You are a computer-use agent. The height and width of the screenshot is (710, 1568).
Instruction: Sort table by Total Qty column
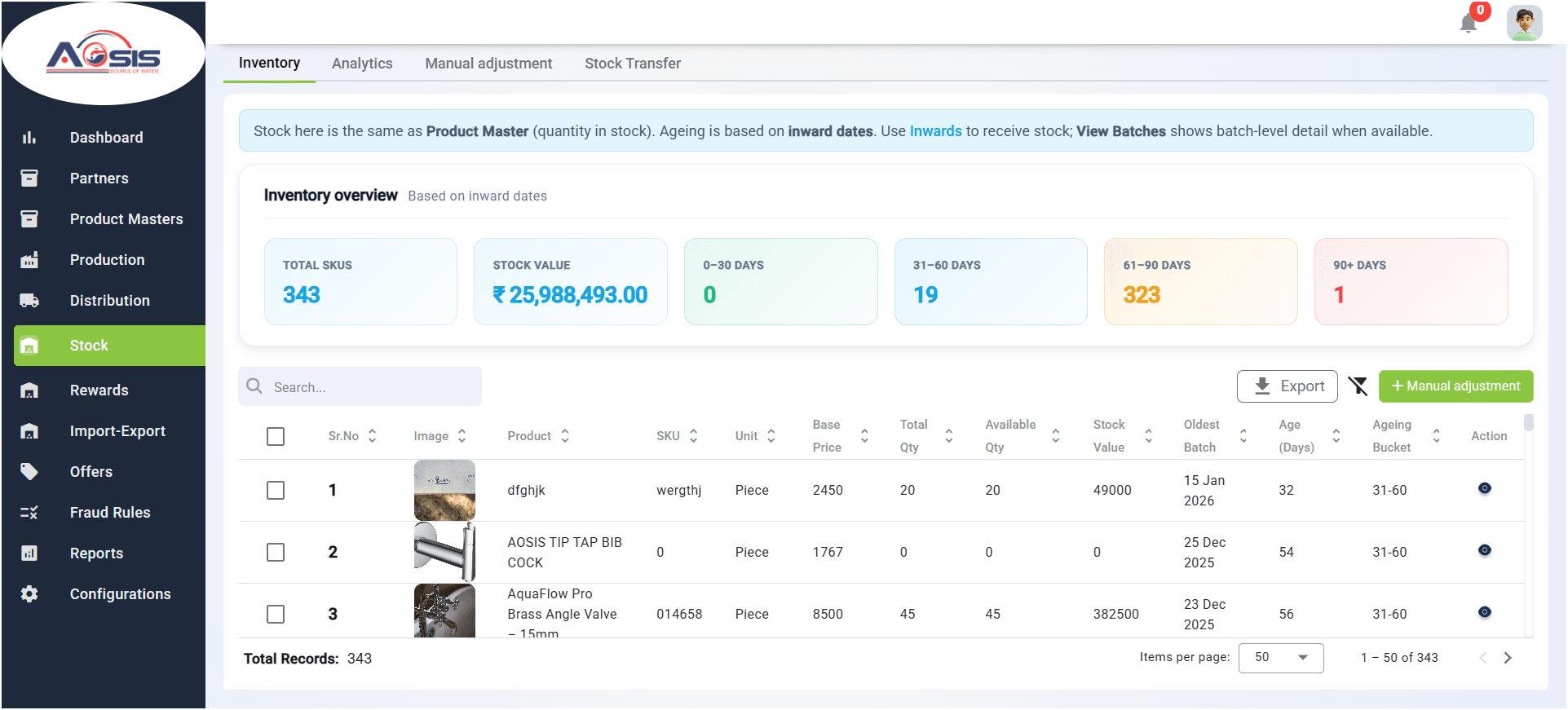[x=949, y=436]
